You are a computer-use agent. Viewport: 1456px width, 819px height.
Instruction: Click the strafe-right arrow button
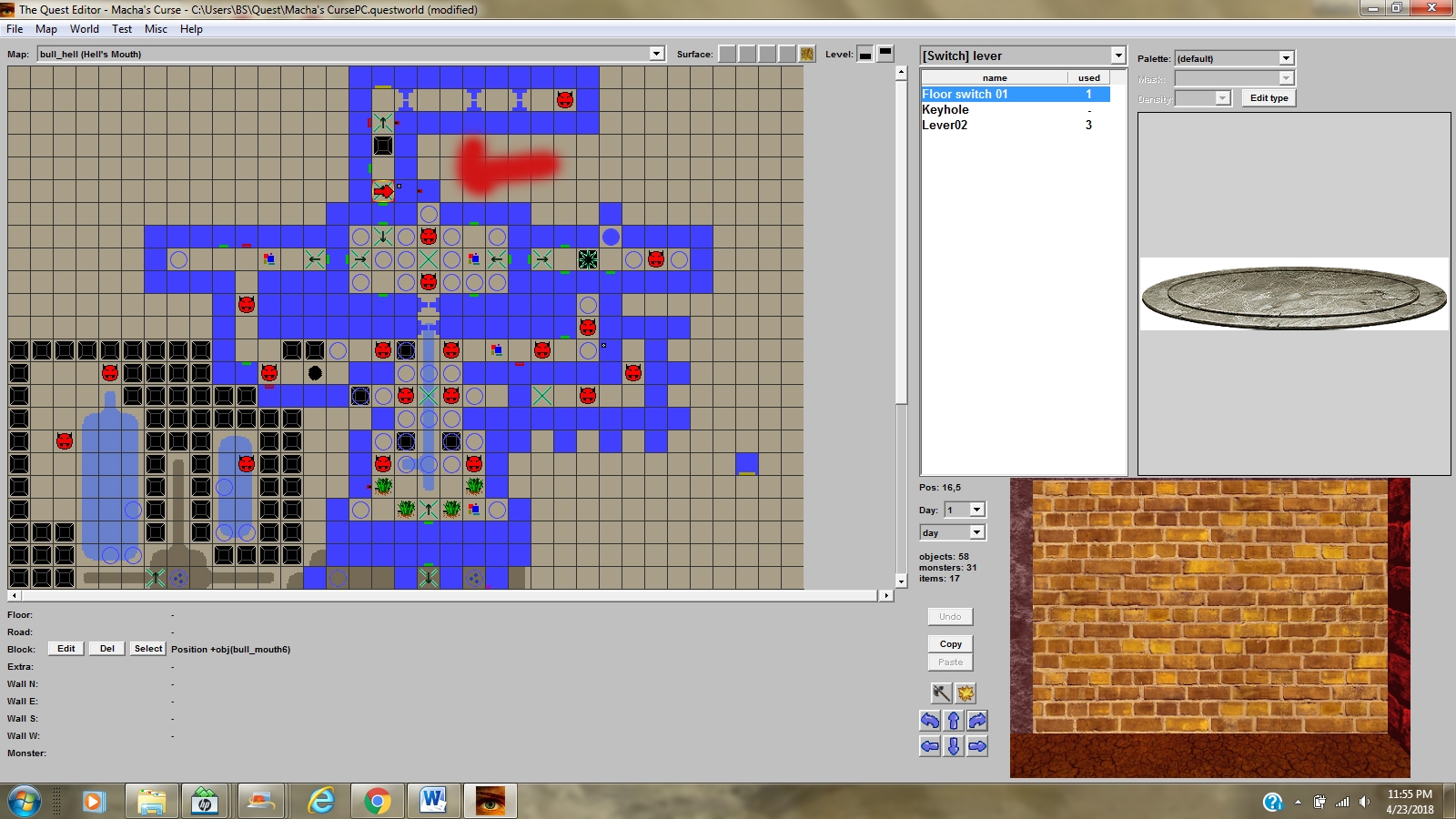(x=977, y=746)
